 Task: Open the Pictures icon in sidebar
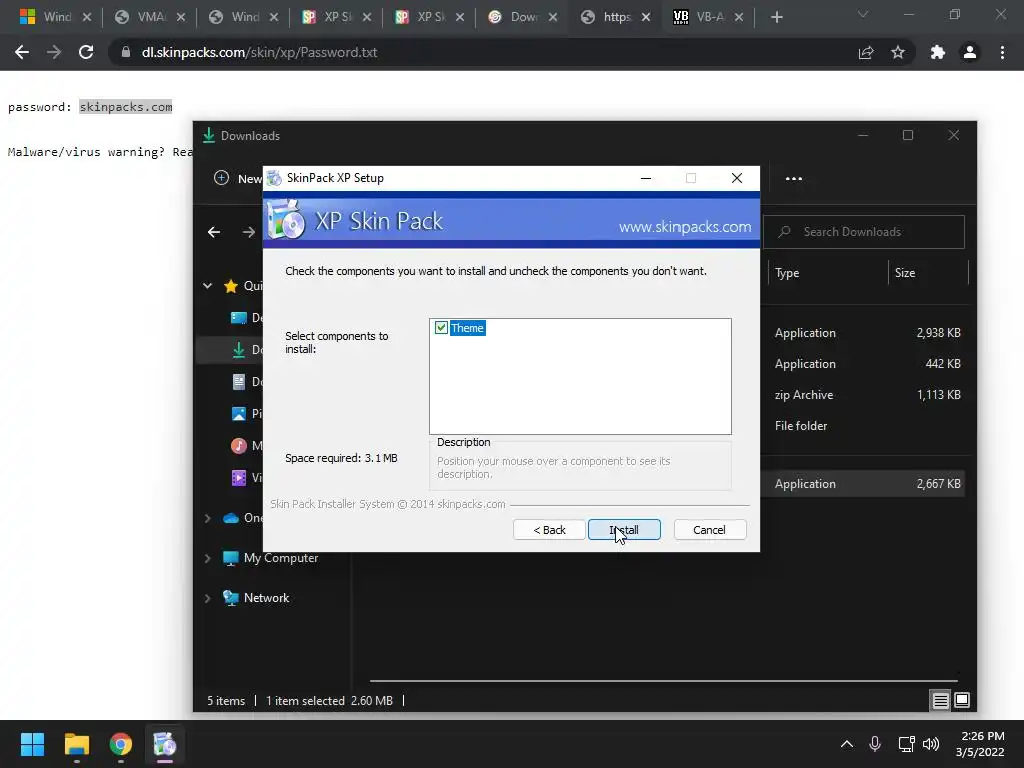click(239, 414)
